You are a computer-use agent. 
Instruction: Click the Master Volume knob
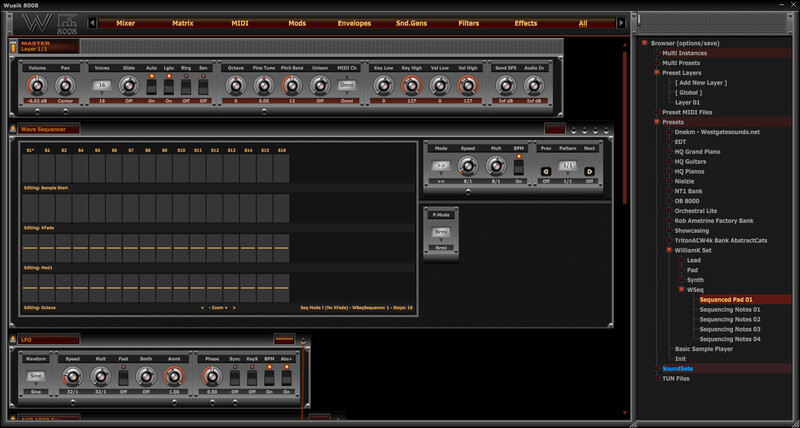pyautogui.click(x=37, y=86)
